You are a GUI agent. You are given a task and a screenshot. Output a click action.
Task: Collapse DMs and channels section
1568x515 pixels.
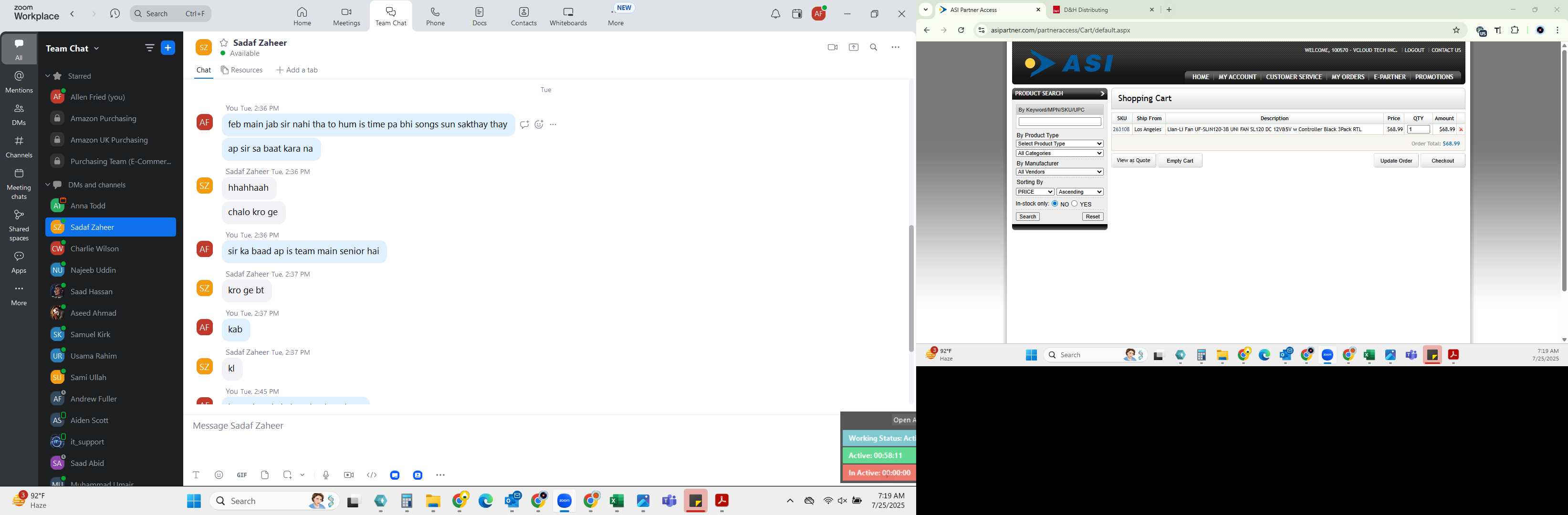(x=47, y=185)
